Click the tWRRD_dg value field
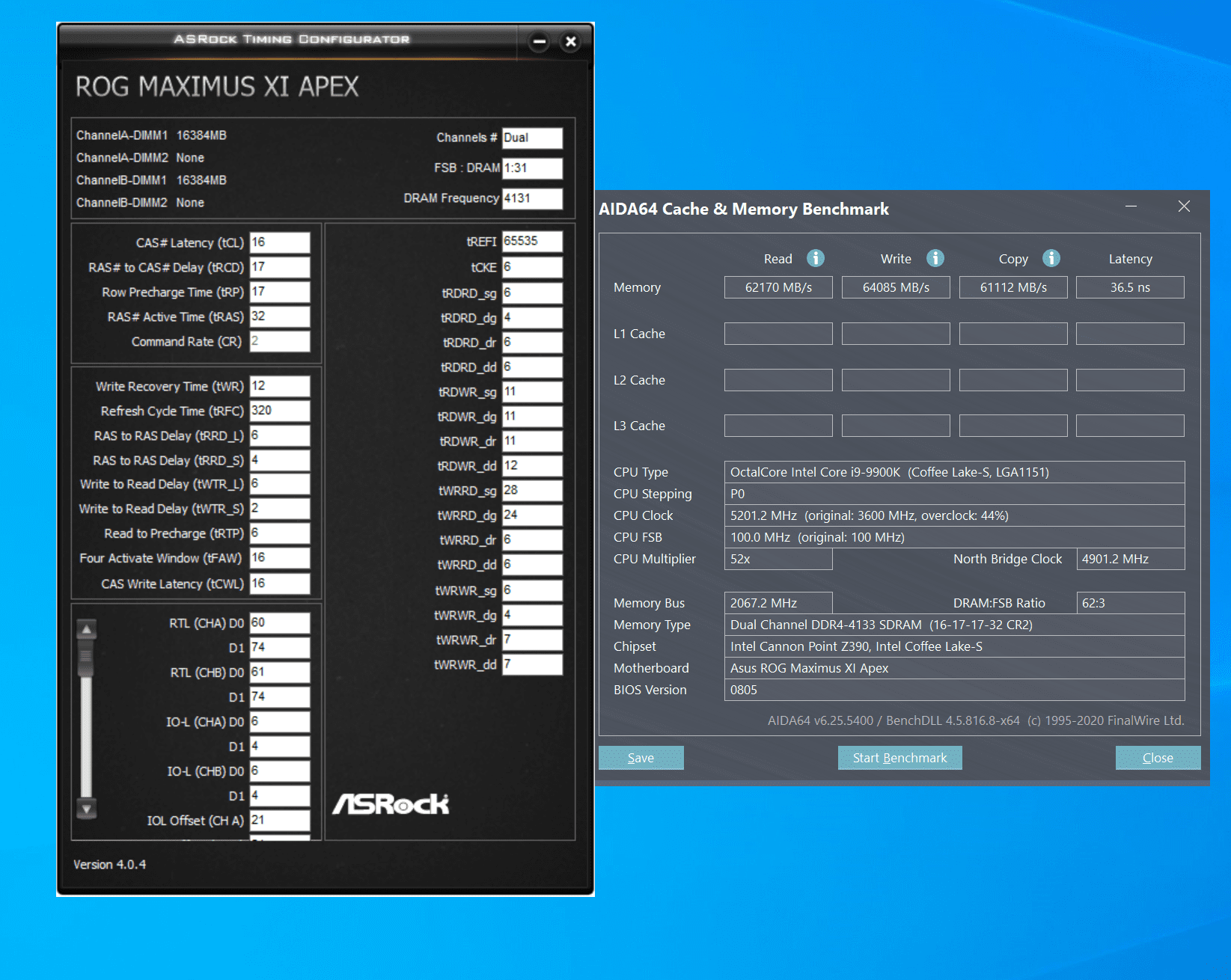 coord(532,515)
